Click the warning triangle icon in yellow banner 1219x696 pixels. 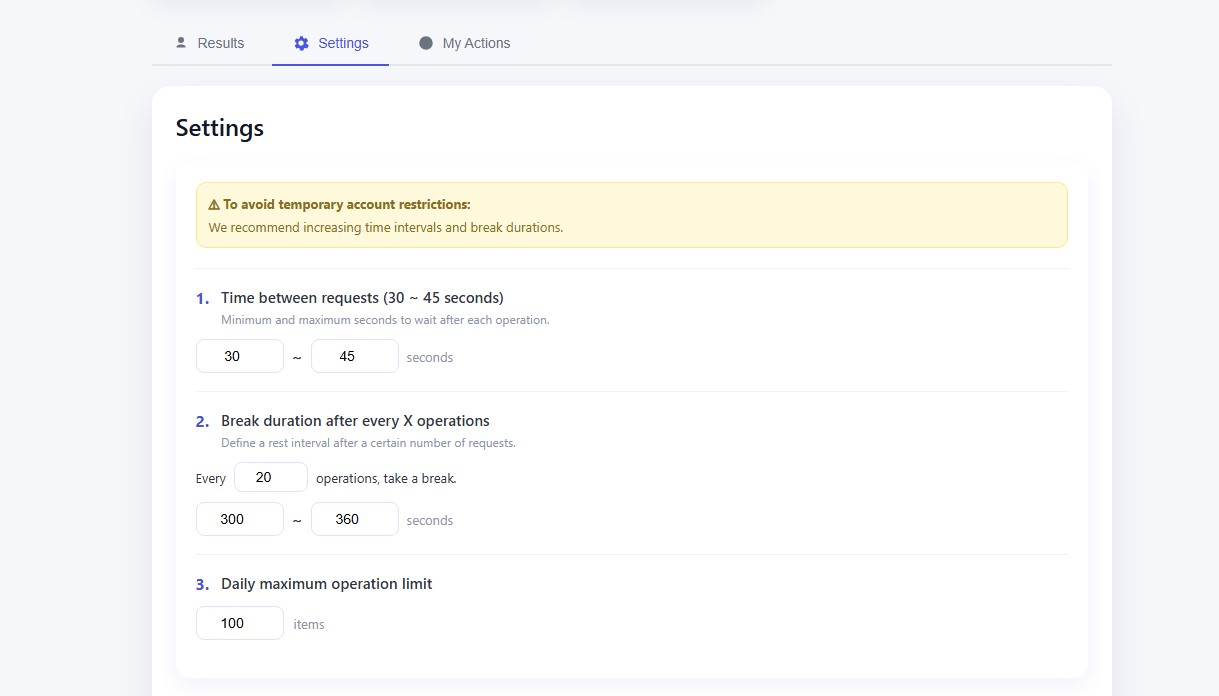[214, 204]
